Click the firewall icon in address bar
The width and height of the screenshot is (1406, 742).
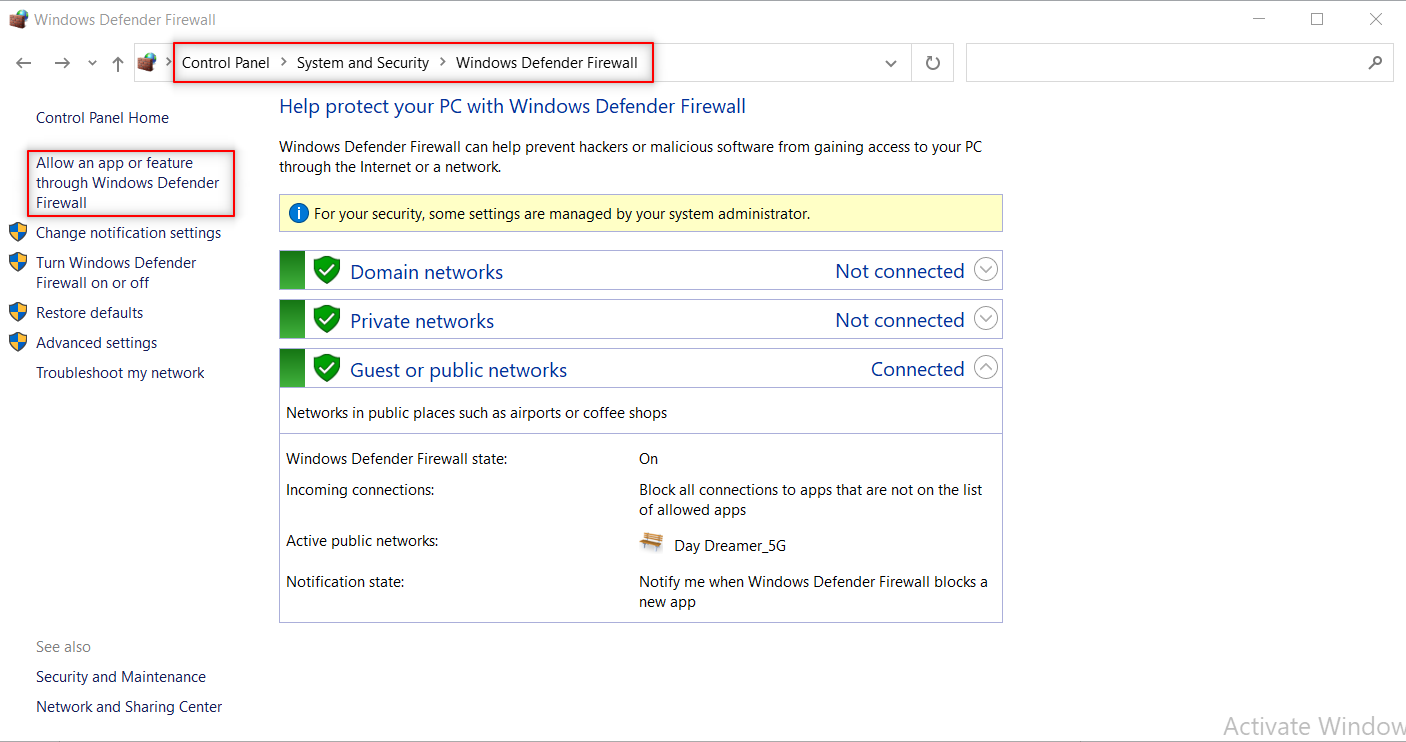click(147, 62)
